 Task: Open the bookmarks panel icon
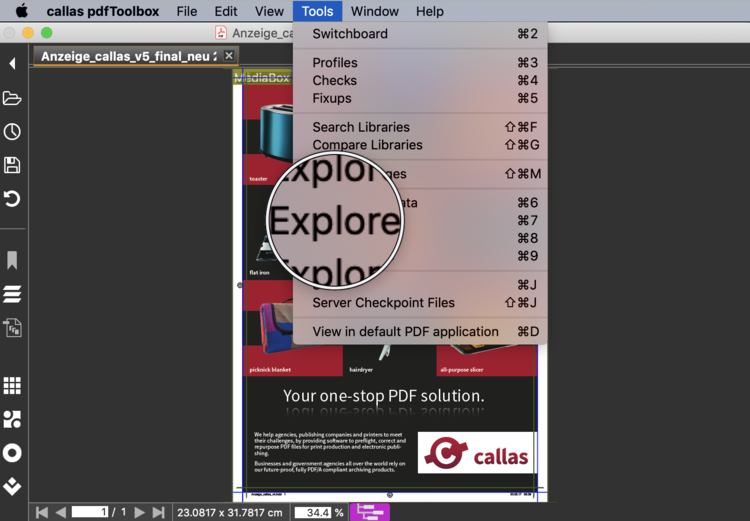[12, 260]
